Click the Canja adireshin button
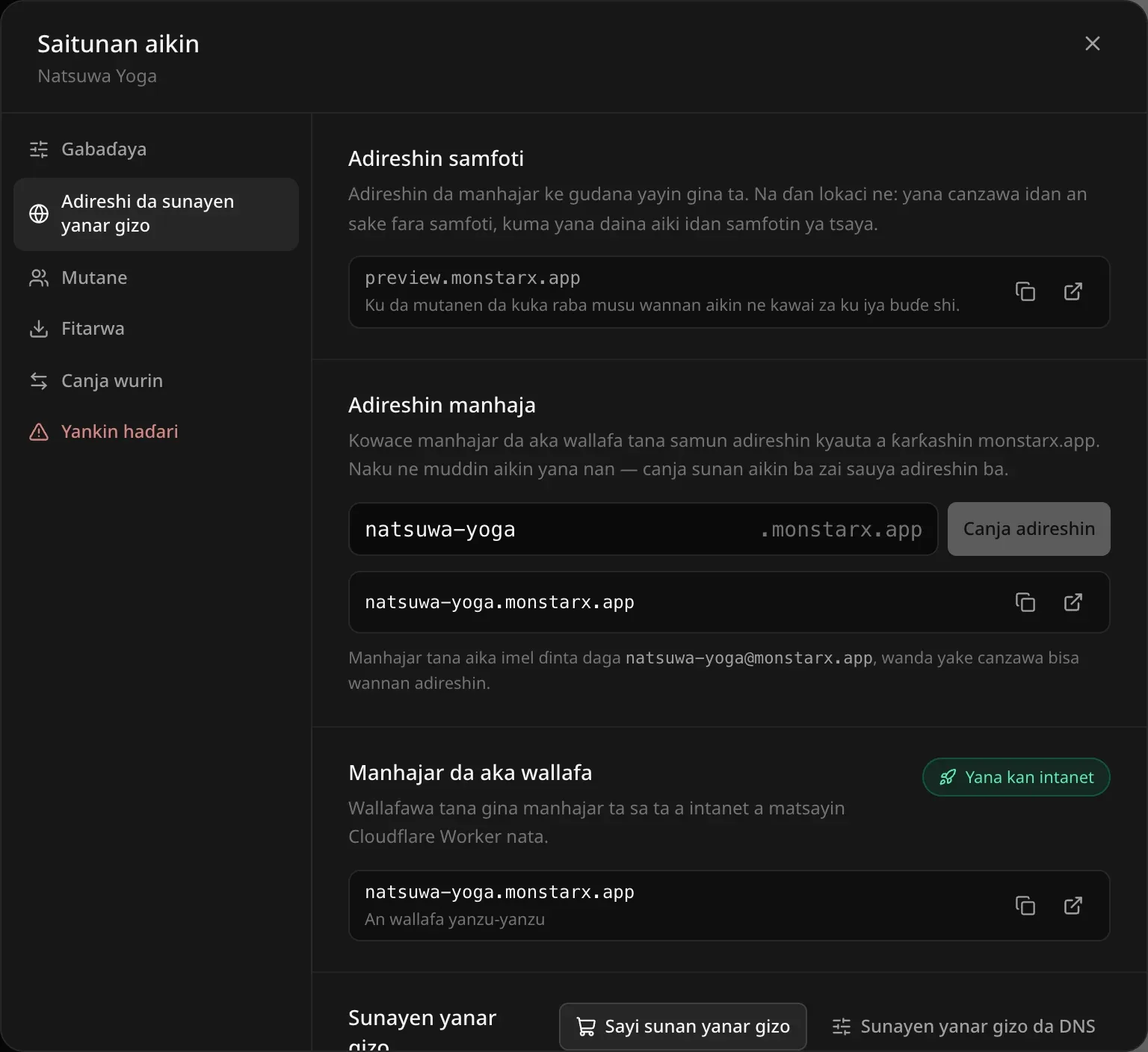This screenshot has width=1148, height=1052. click(x=1029, y=529)
